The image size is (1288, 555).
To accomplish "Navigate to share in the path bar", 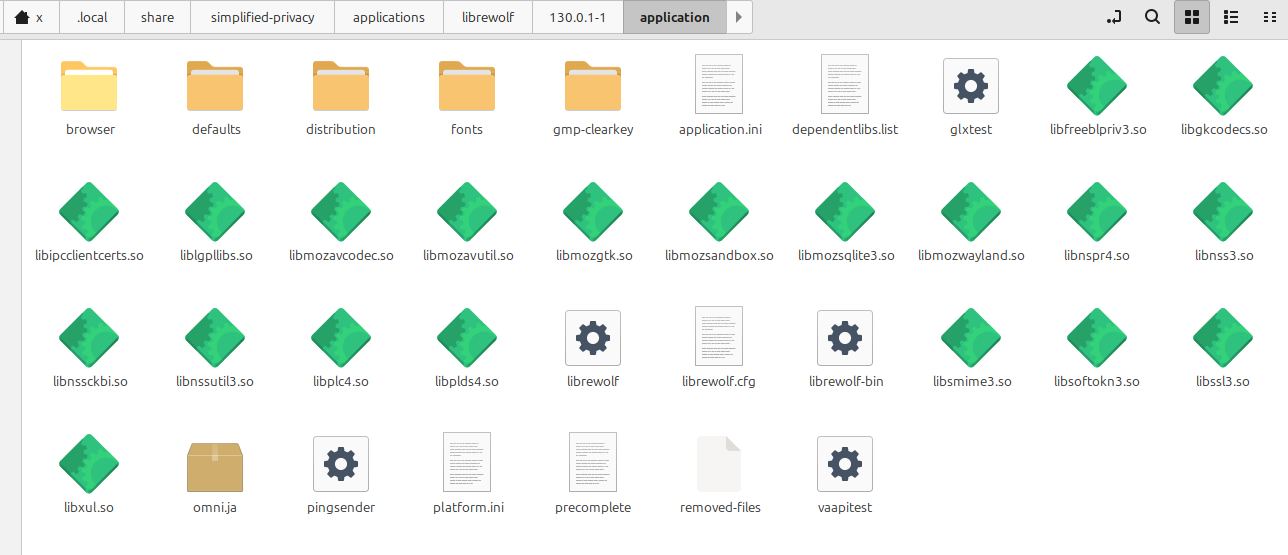I will point(157,17).
